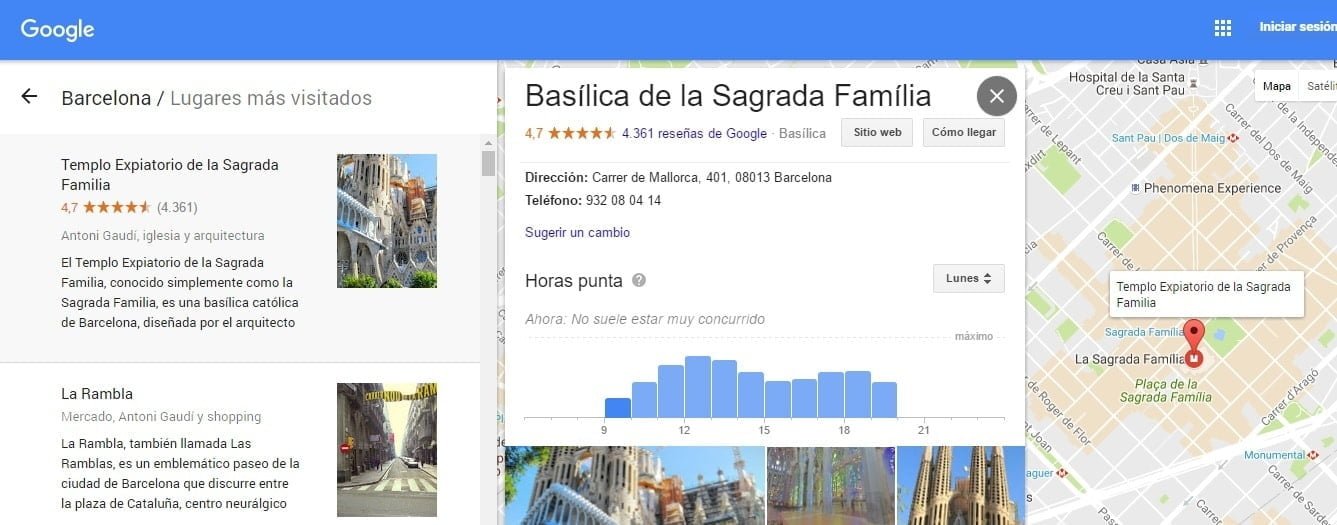
Task: Open the interior colored-light photo
Action: (x=831, y=485)
